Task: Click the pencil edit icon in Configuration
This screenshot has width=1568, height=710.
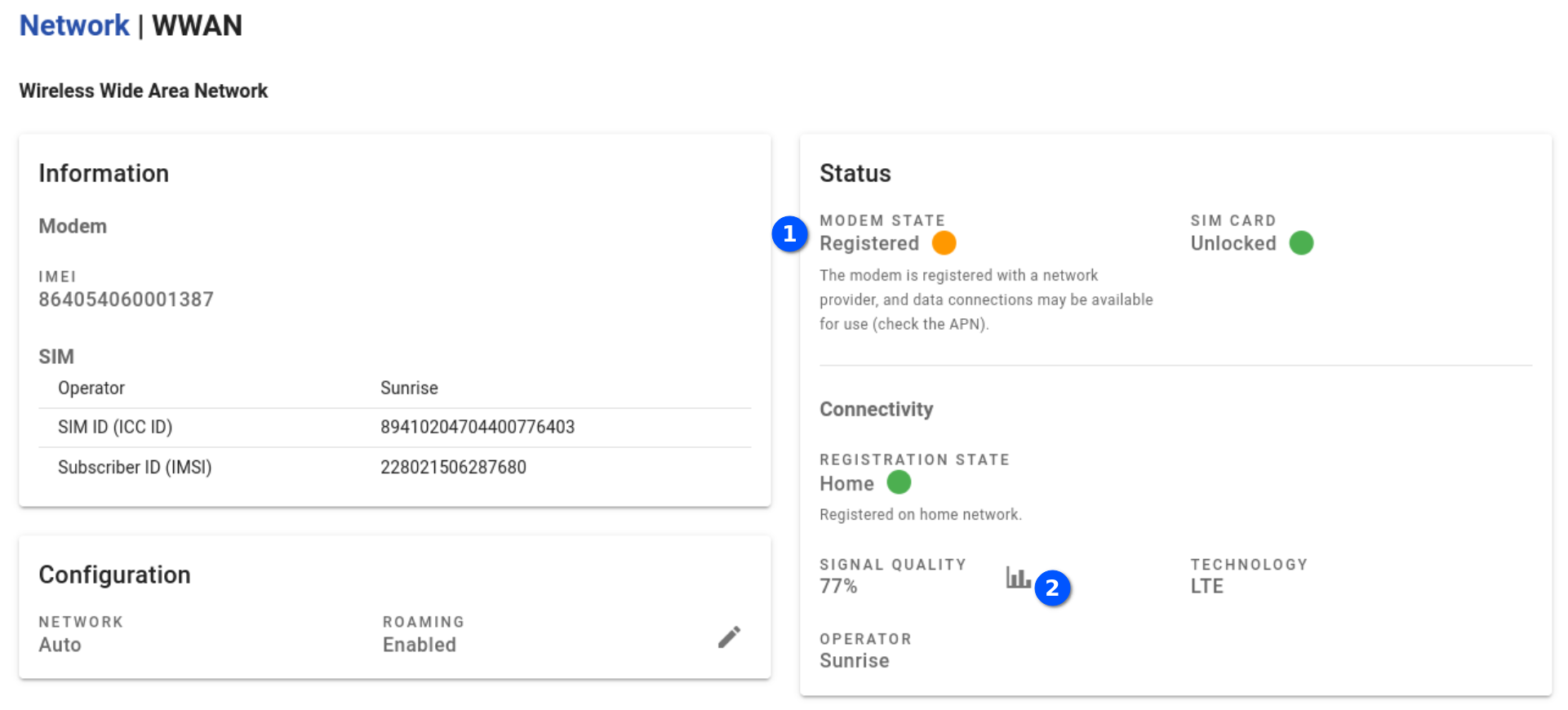Action: pyautogui.click(x=729, y=637)
